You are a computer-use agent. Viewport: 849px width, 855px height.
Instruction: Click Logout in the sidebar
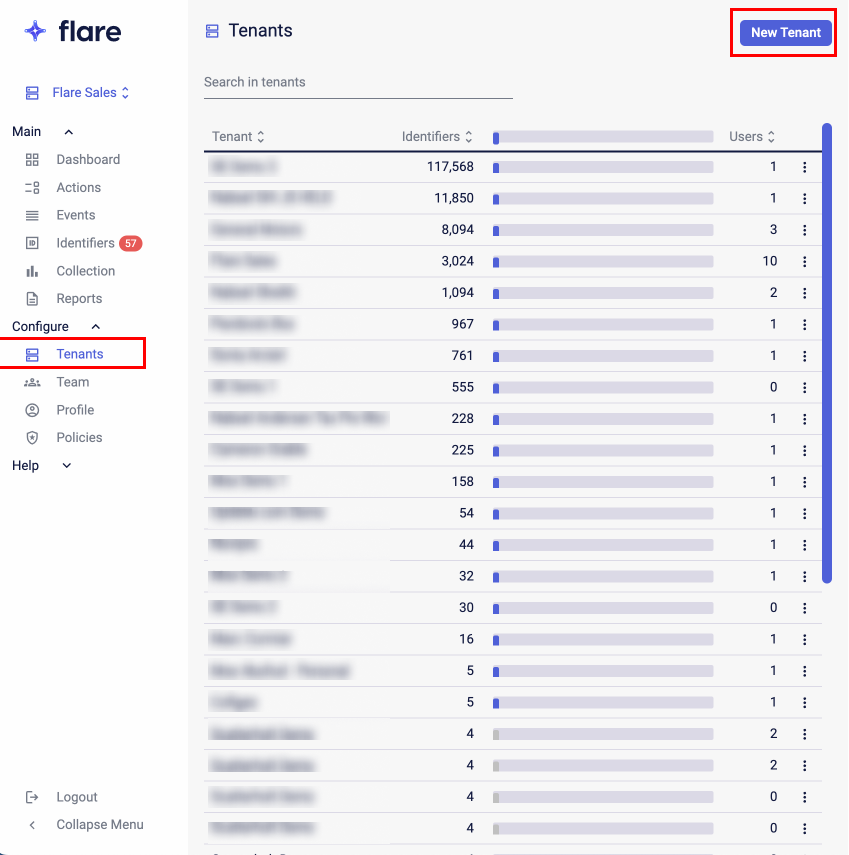76,797
